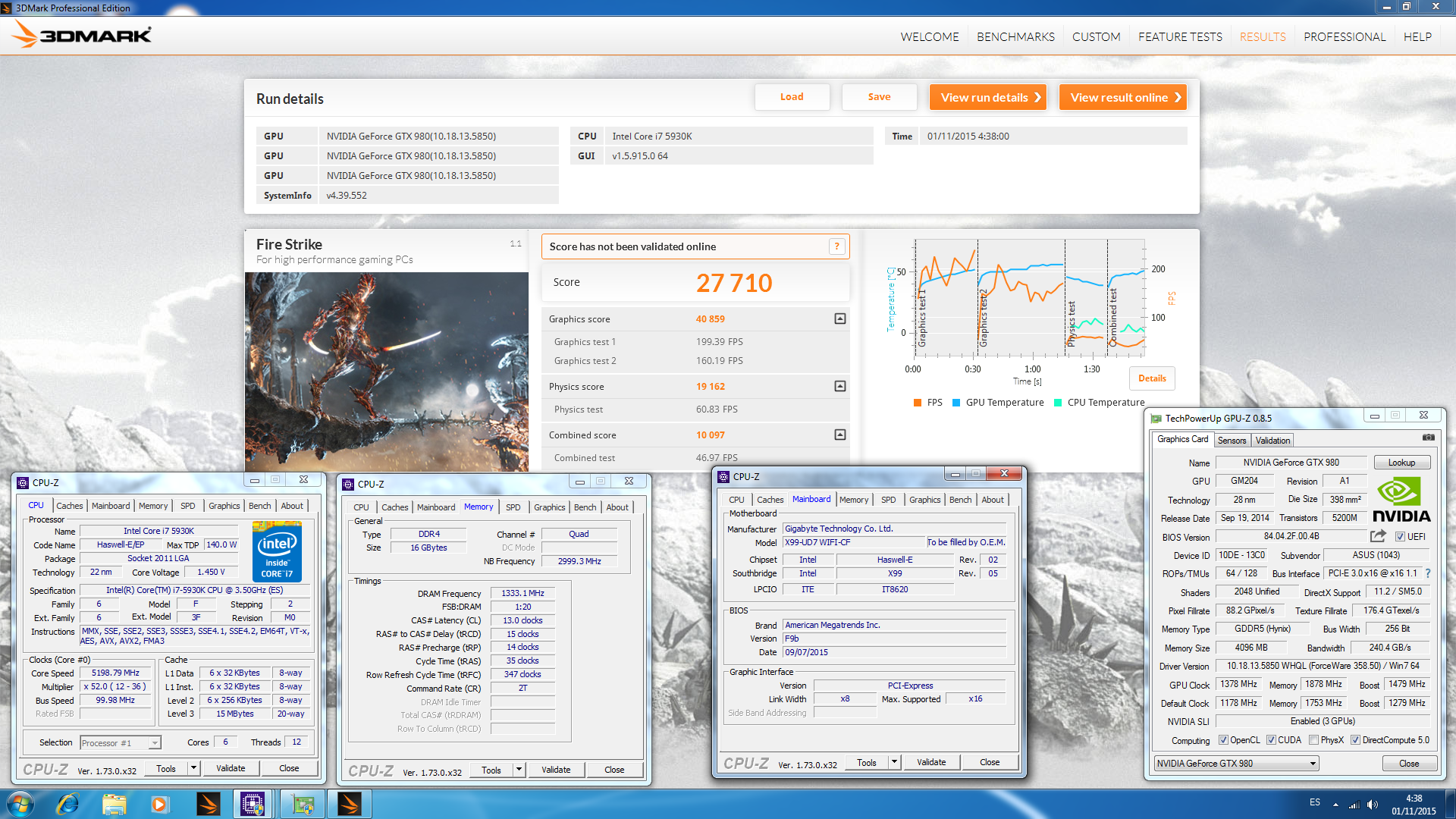Show hidden system tray icons

[1335, 805]
